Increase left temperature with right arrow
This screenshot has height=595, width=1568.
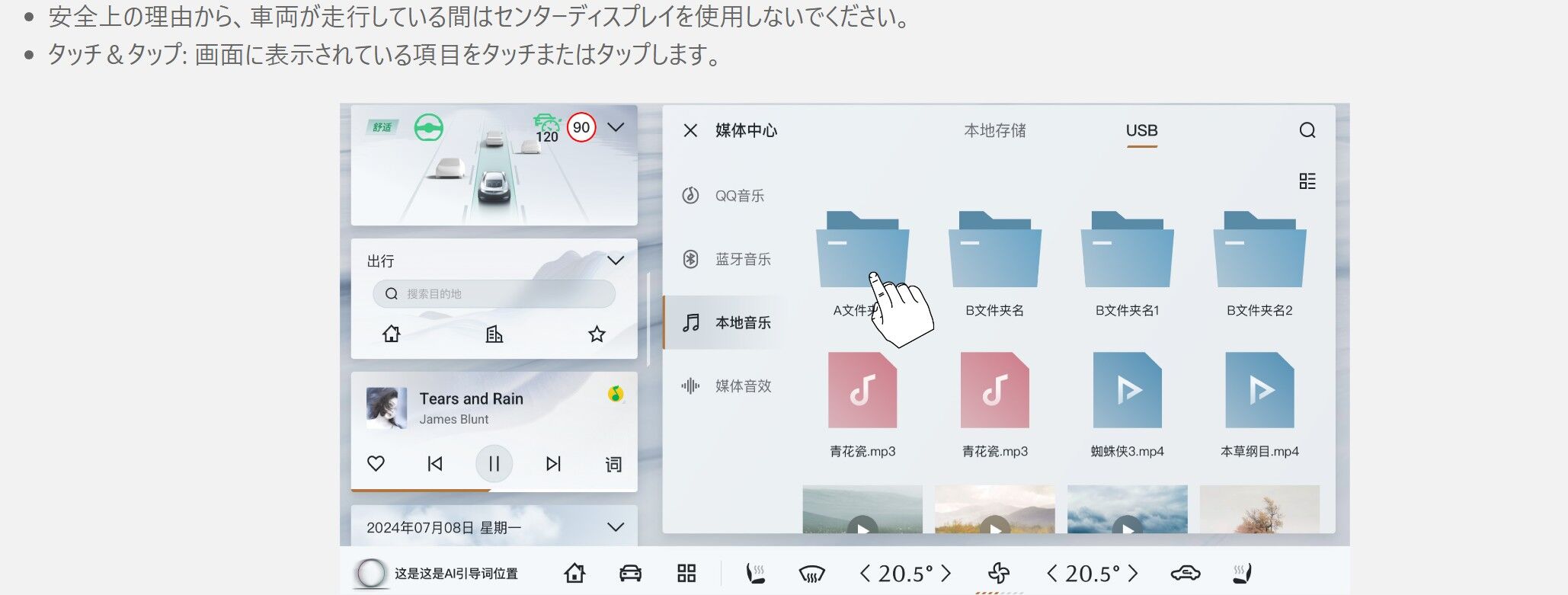946,573
